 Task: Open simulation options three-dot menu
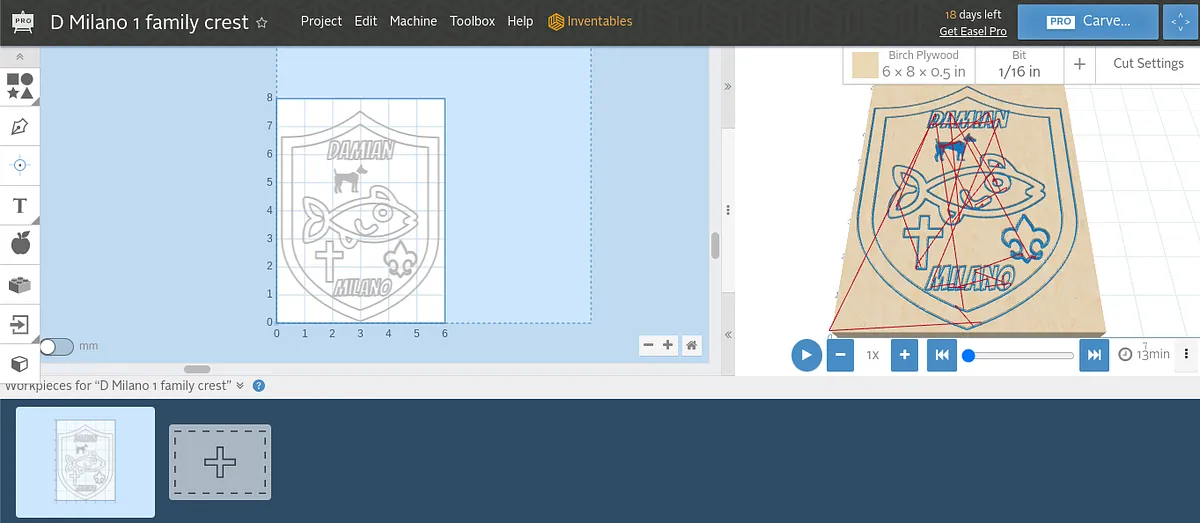coord(1186,354)
